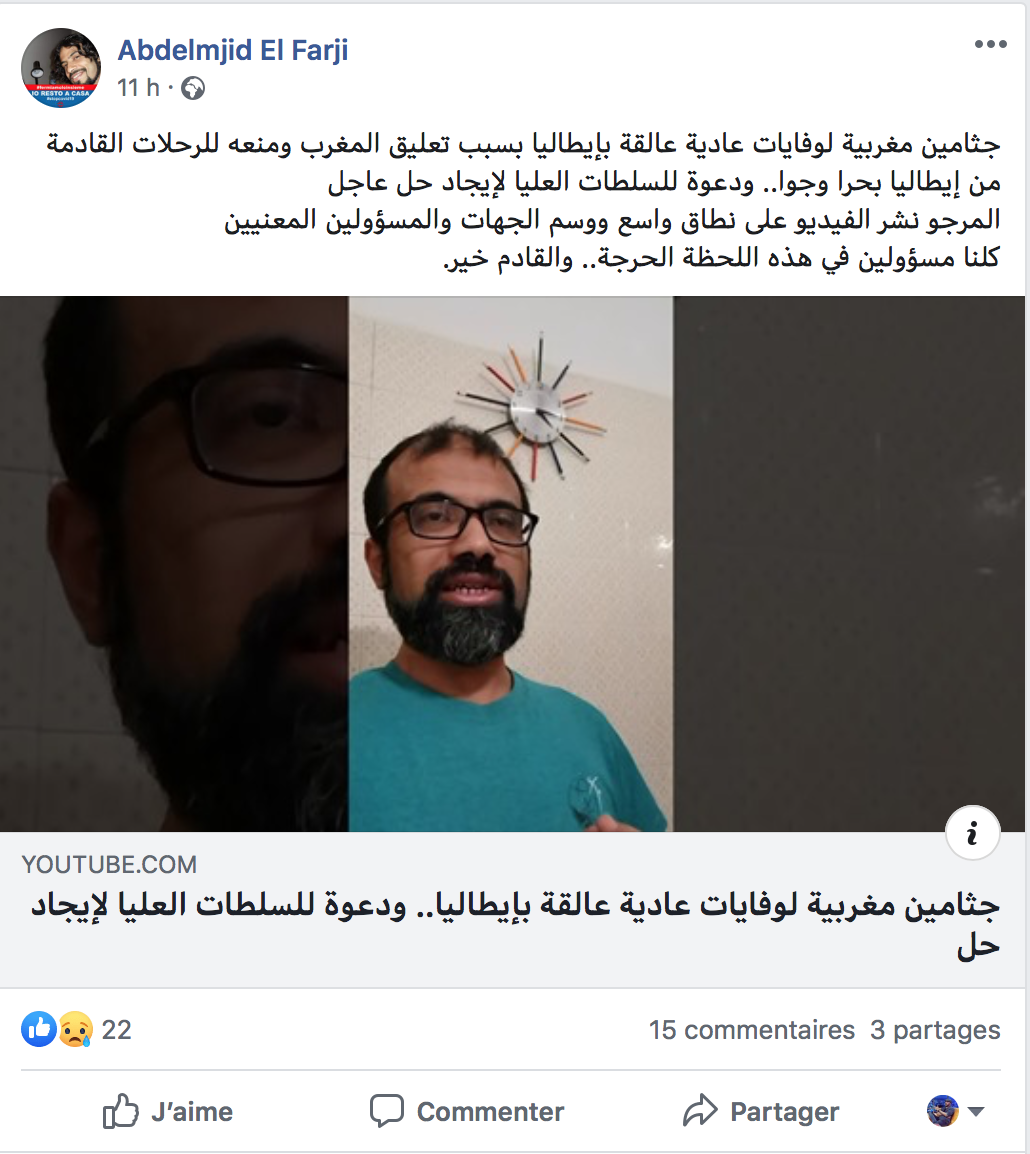The height and width of the screenshot is (1154, 1030).
Task: Click the blue like reaction icon
Action: click(x=39, y=1029)
